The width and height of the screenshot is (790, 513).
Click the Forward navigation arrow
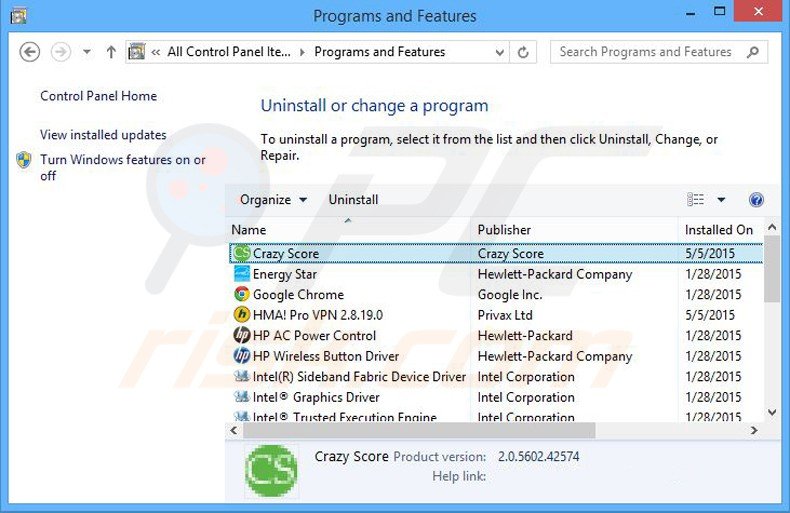click(x=61, y=52)
